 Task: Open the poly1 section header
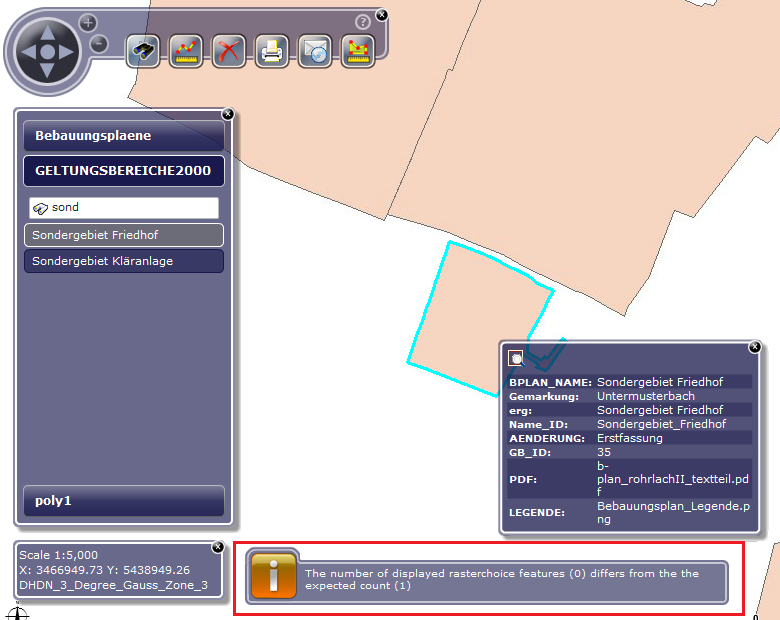point(124,501)
